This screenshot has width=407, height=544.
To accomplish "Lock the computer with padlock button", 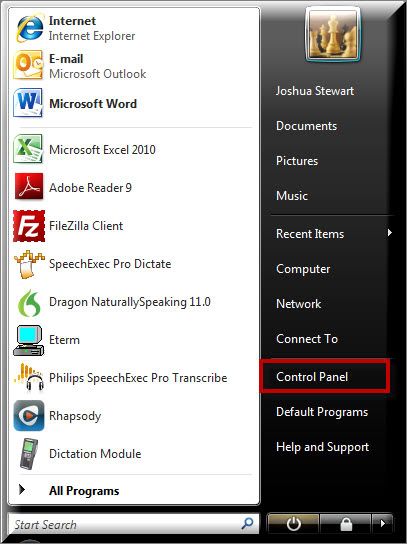I will 346,524.
